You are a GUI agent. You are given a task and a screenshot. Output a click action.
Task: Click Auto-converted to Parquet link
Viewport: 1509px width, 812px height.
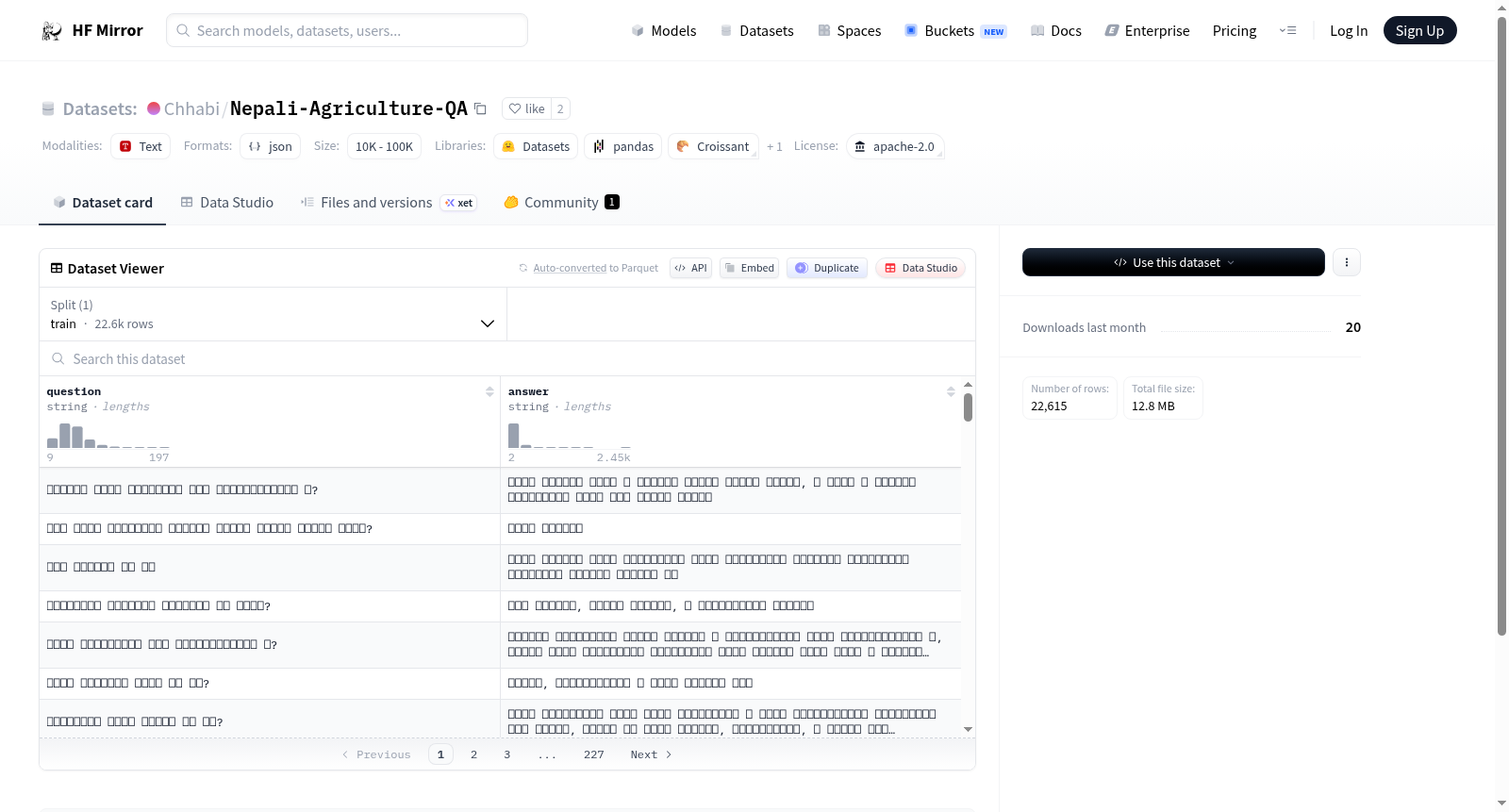pos(595,268)
